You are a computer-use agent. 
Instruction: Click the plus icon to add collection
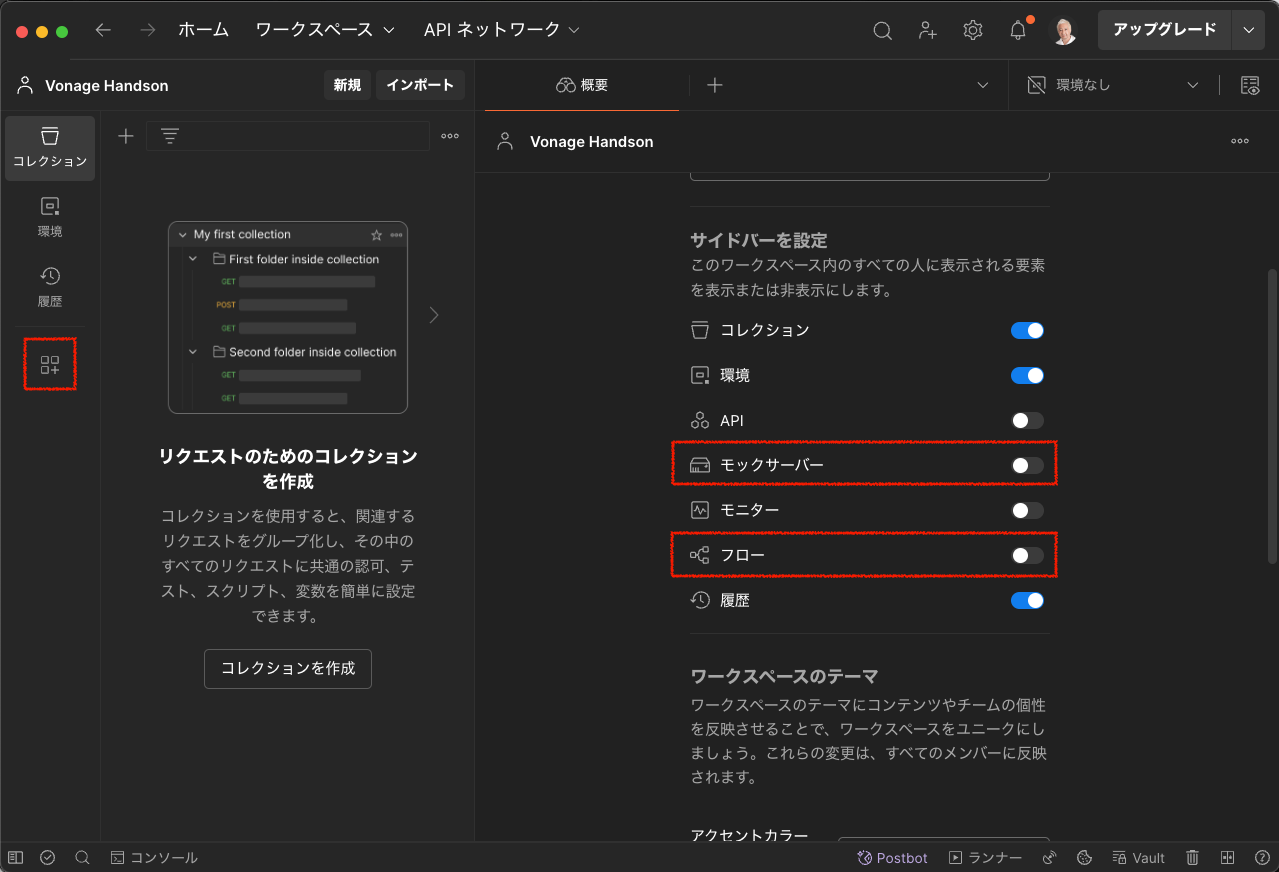(125, 136)
